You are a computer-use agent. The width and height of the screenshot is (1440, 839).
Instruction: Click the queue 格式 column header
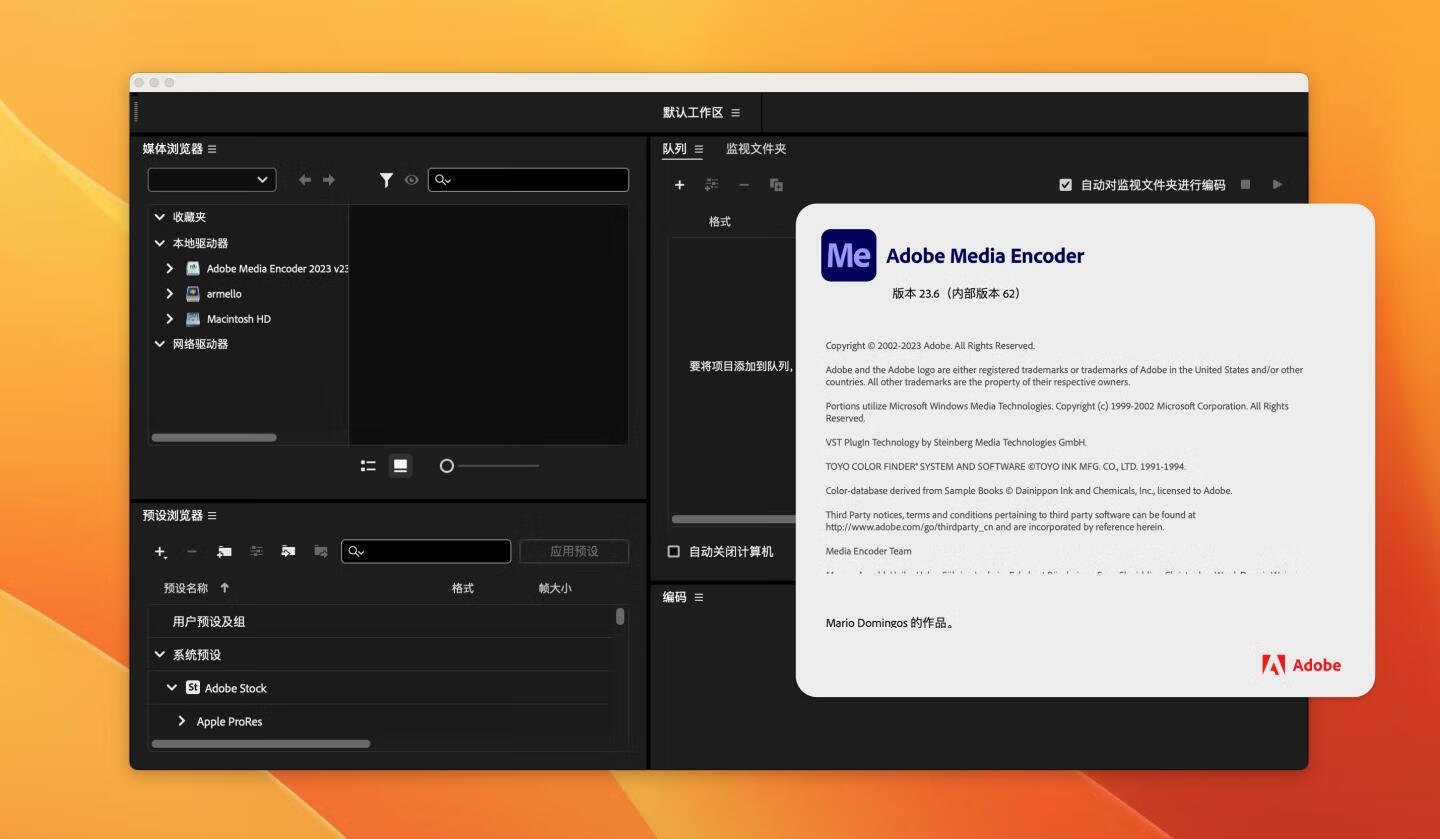pos(720,222)
